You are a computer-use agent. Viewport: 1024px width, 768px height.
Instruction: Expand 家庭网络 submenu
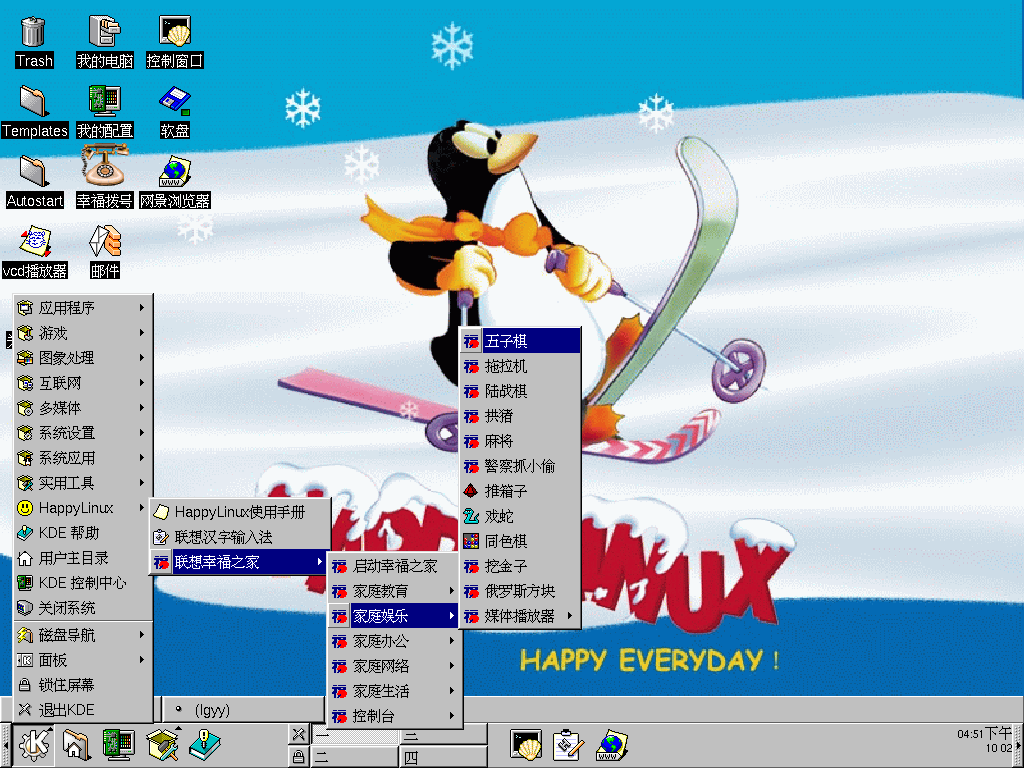(x=394, y=666)
